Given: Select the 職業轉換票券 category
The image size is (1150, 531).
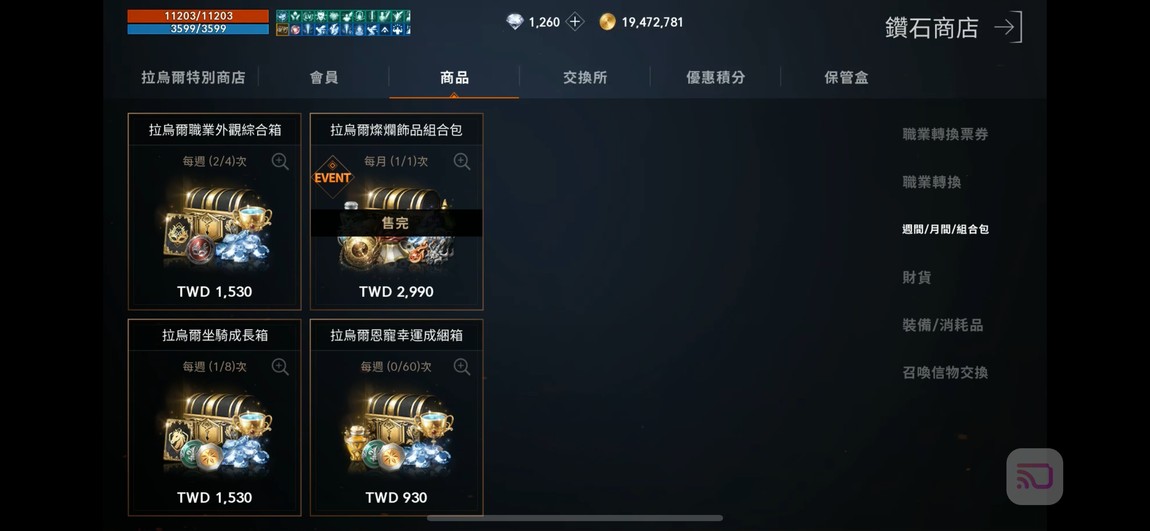Looking at the screenshot, I should click(x=945, y=134).
